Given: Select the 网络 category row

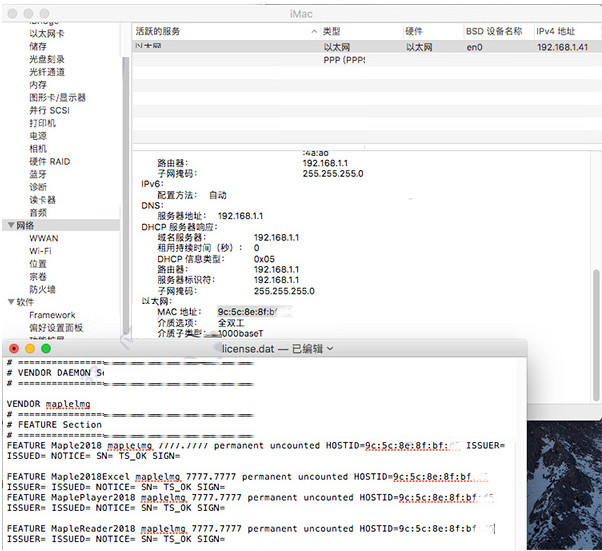Looking at the screenshot, I should pos(61,225).
